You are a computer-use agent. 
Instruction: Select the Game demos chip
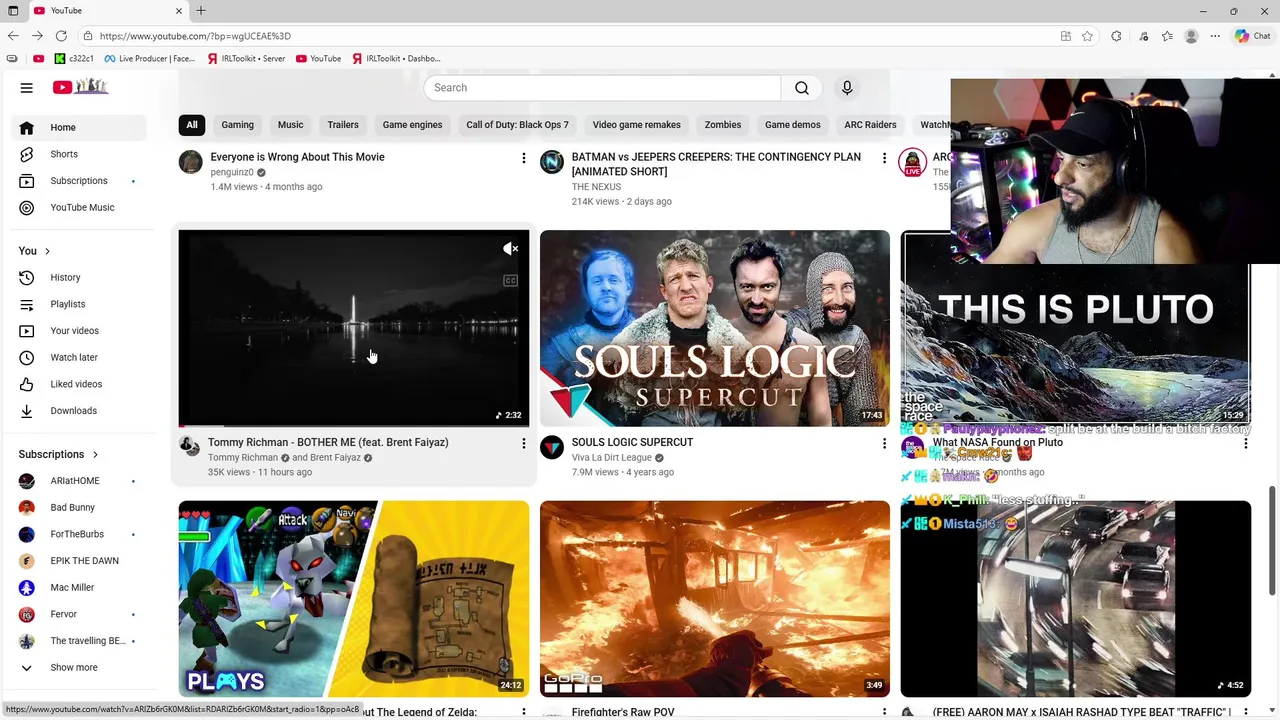click(792, 125)
